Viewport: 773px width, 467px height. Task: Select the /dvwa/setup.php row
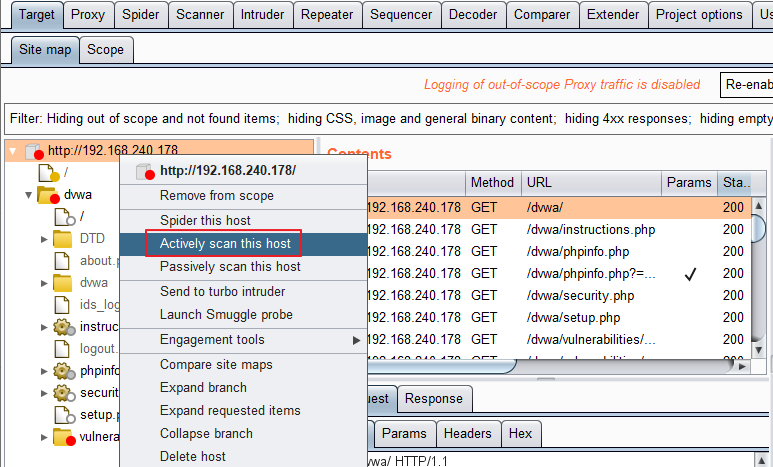[x=559, y=318]
